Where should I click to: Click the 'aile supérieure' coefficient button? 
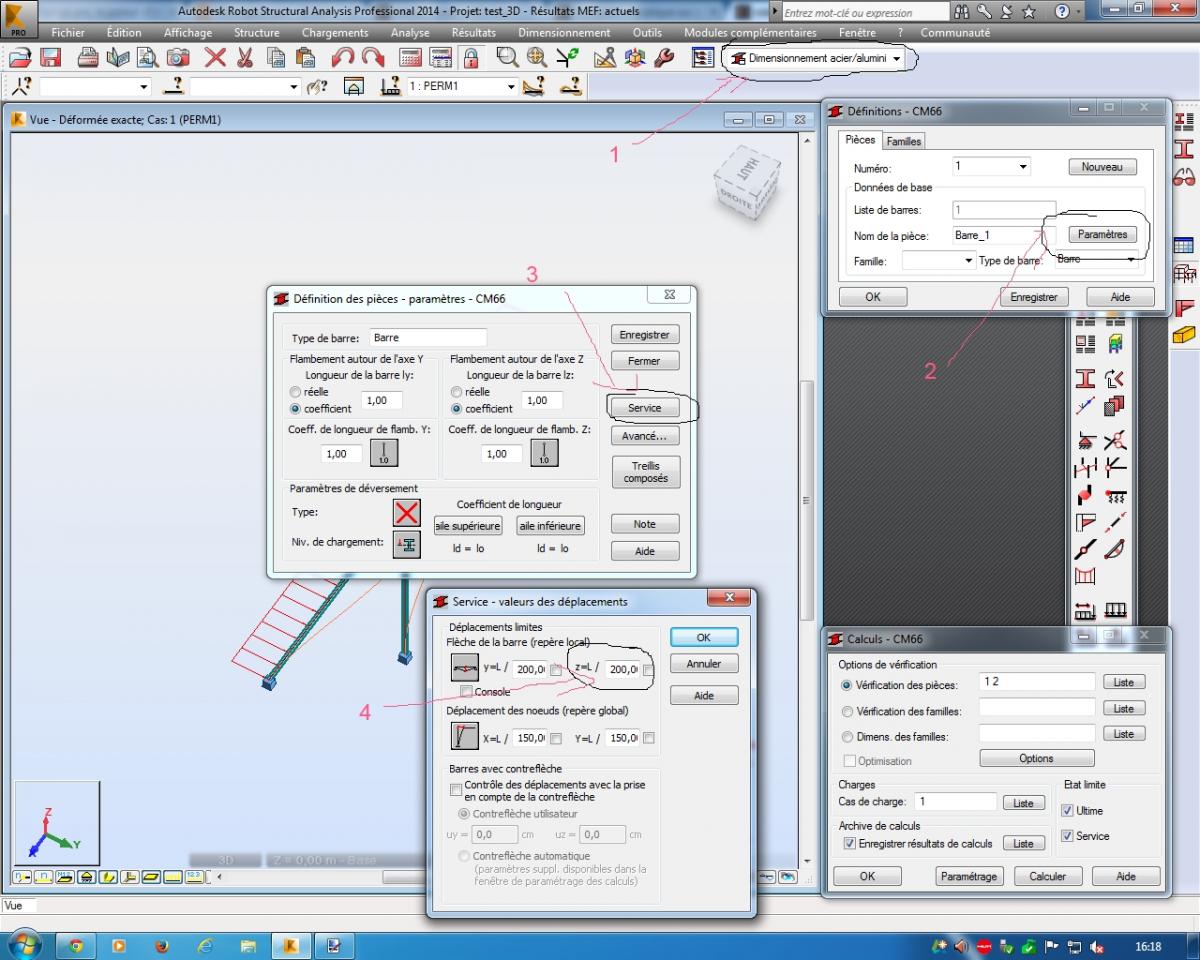coord(468,526)
